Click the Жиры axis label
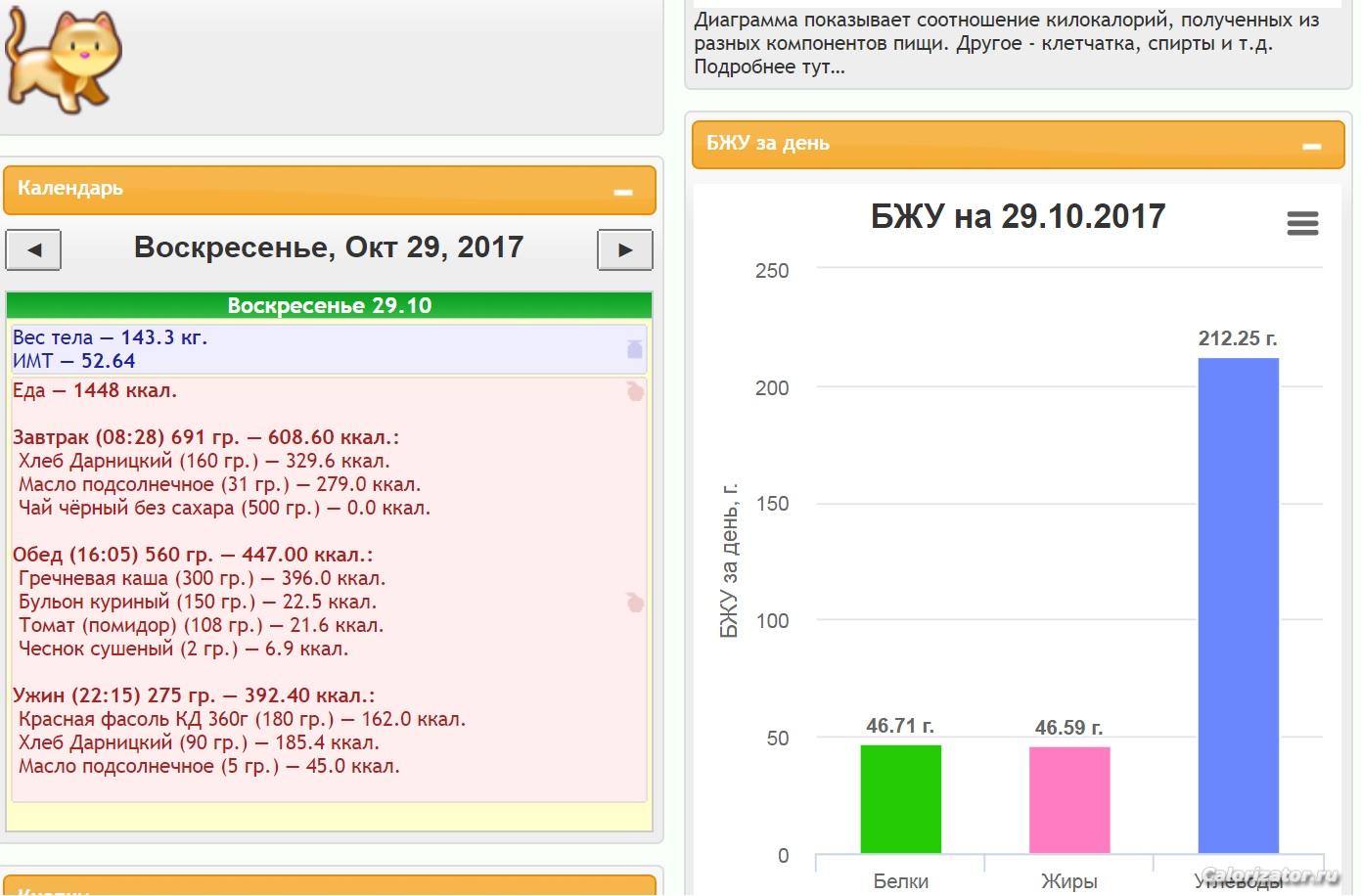The width and height of the screenshot is (1361, 896). point(1069,881)
